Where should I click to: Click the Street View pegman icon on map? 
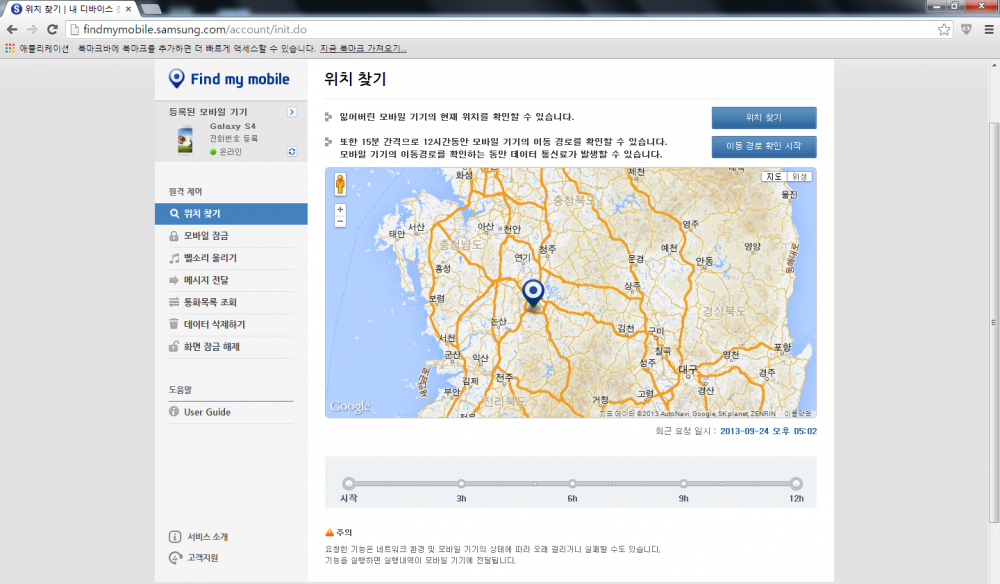[x=340, y=184]
